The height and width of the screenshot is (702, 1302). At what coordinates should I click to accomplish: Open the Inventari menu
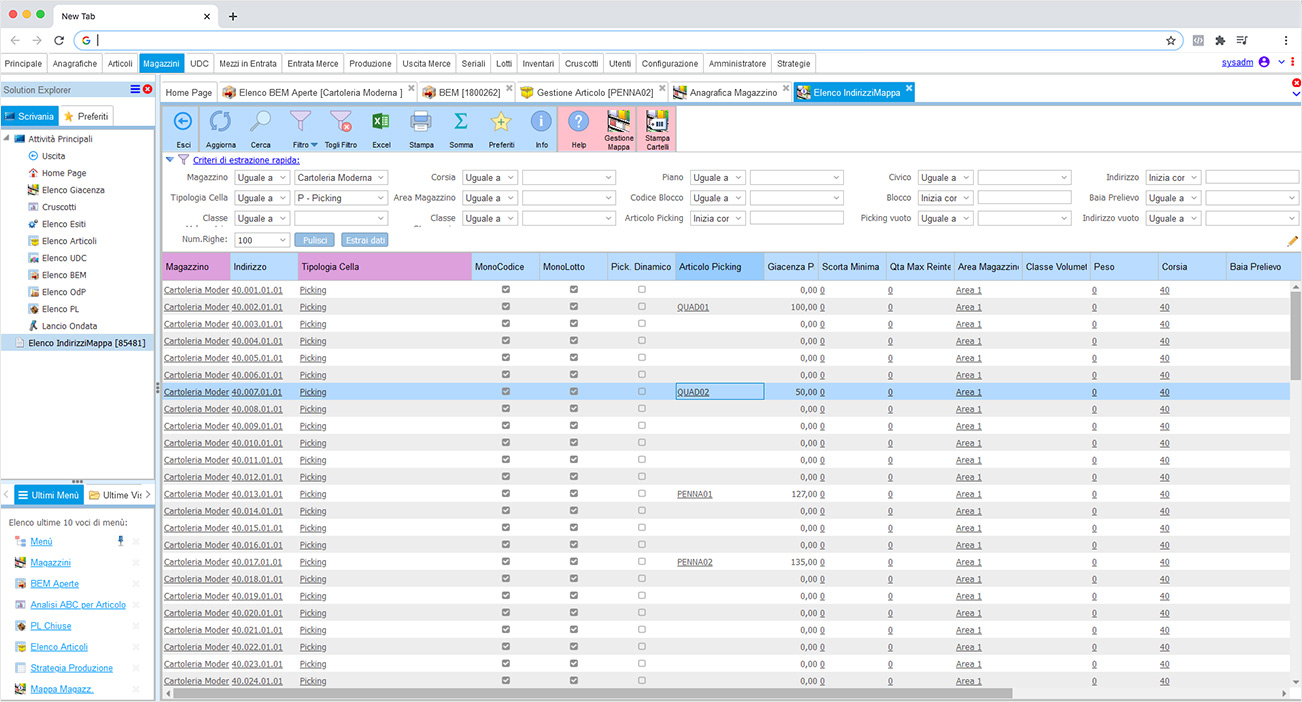[x=538, y=63]
